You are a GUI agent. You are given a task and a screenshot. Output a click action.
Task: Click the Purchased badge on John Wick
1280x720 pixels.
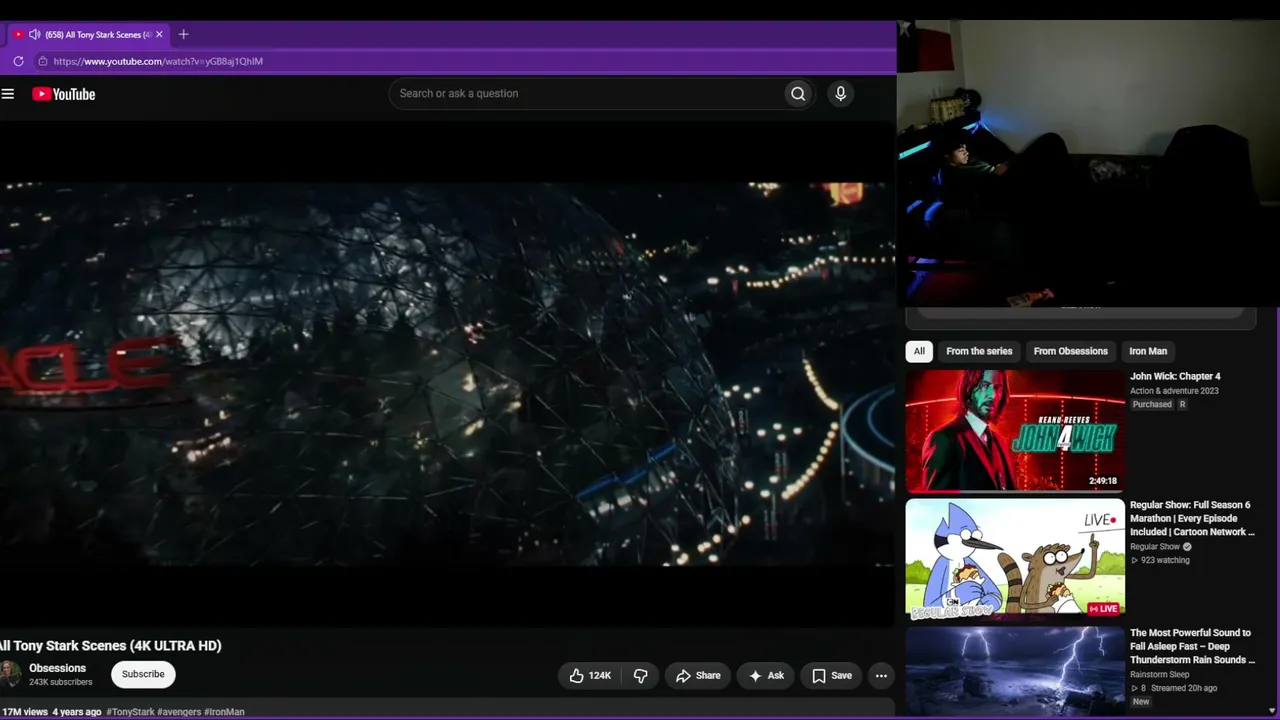(x=1152, y=405)
